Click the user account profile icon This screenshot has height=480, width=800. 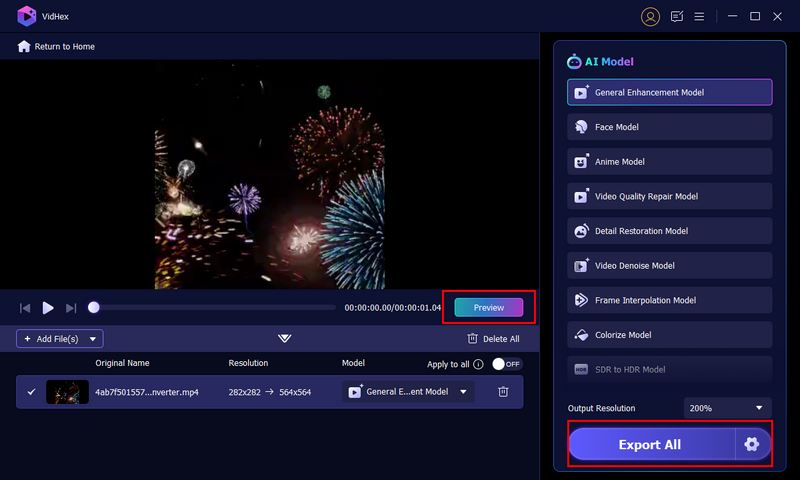[651, 16]
